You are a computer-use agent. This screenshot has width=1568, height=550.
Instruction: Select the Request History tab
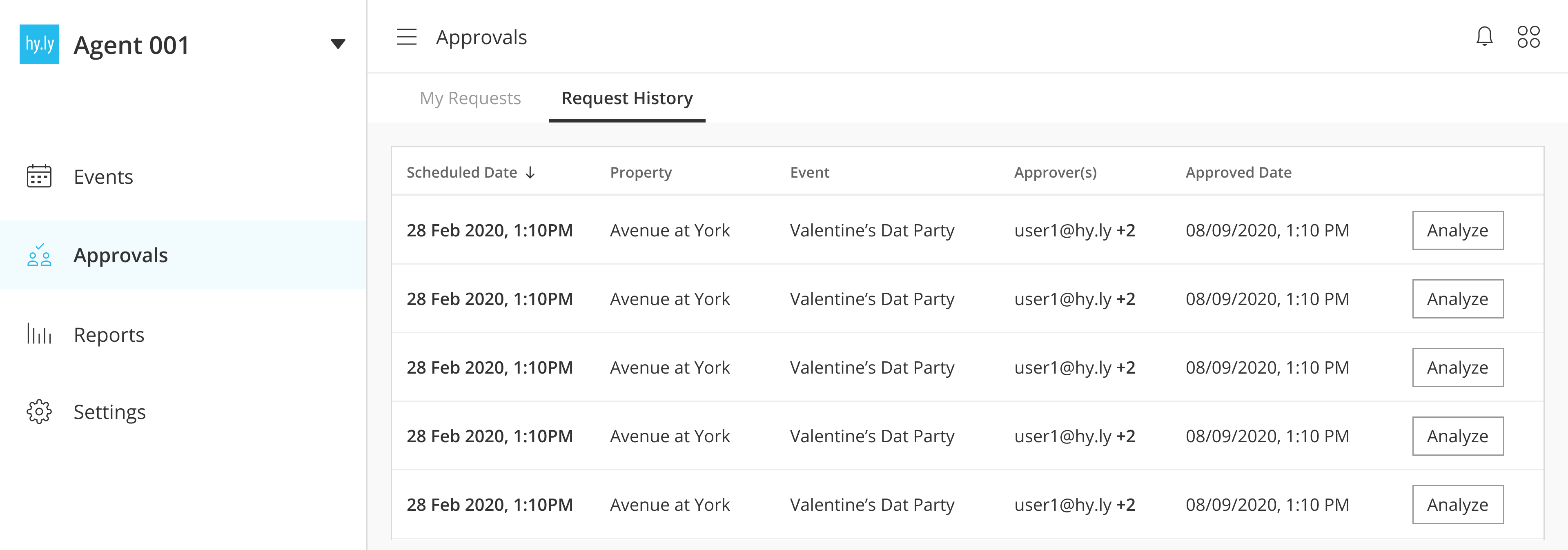(x=626, y=98)
